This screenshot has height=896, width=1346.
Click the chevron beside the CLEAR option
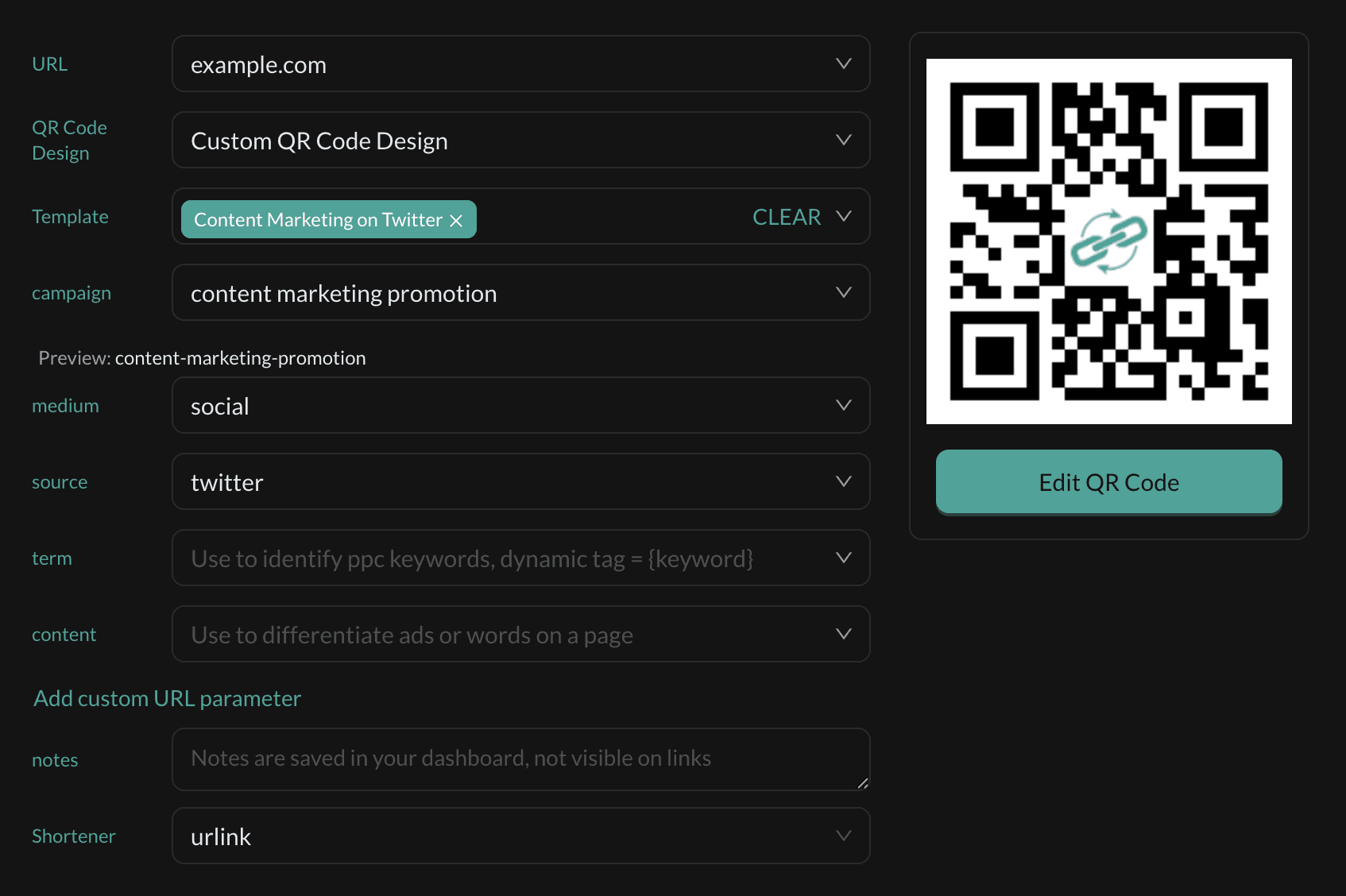point(845,216)
